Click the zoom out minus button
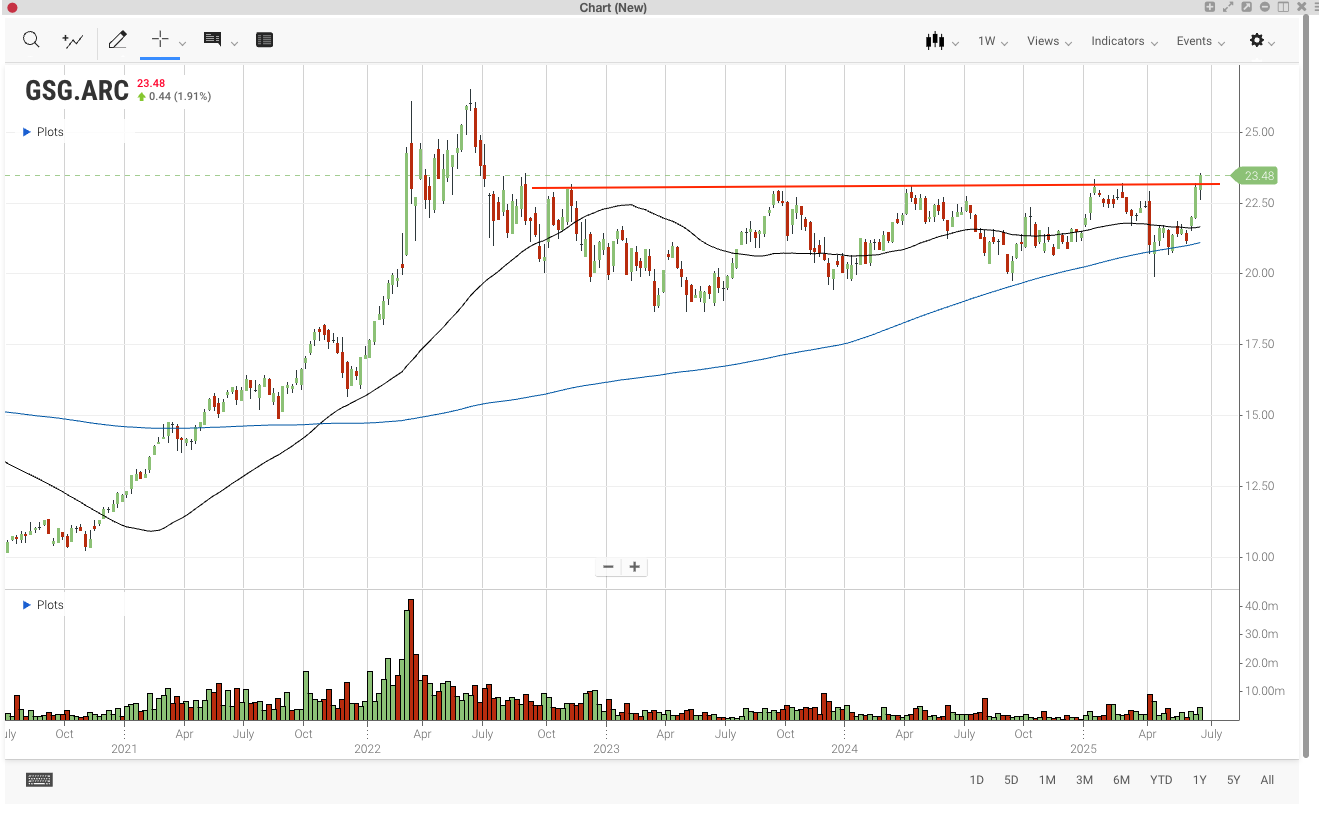Screen dimensions: 1319x816 (x=608, y=567)
